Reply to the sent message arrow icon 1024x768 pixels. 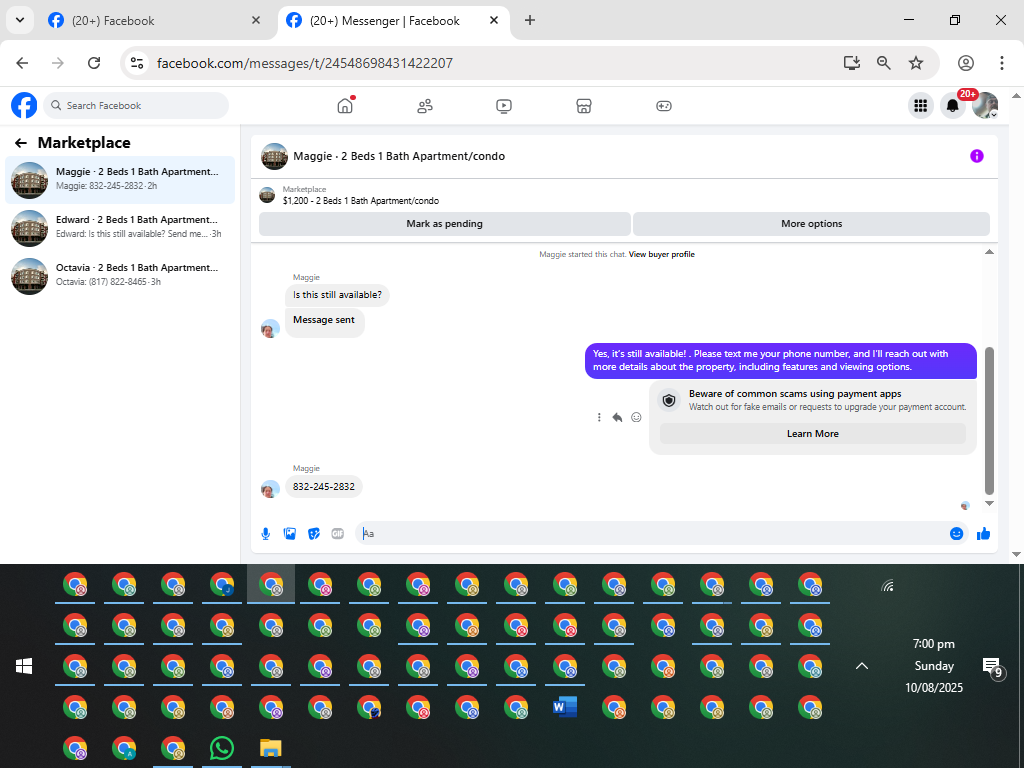(617, 417)
